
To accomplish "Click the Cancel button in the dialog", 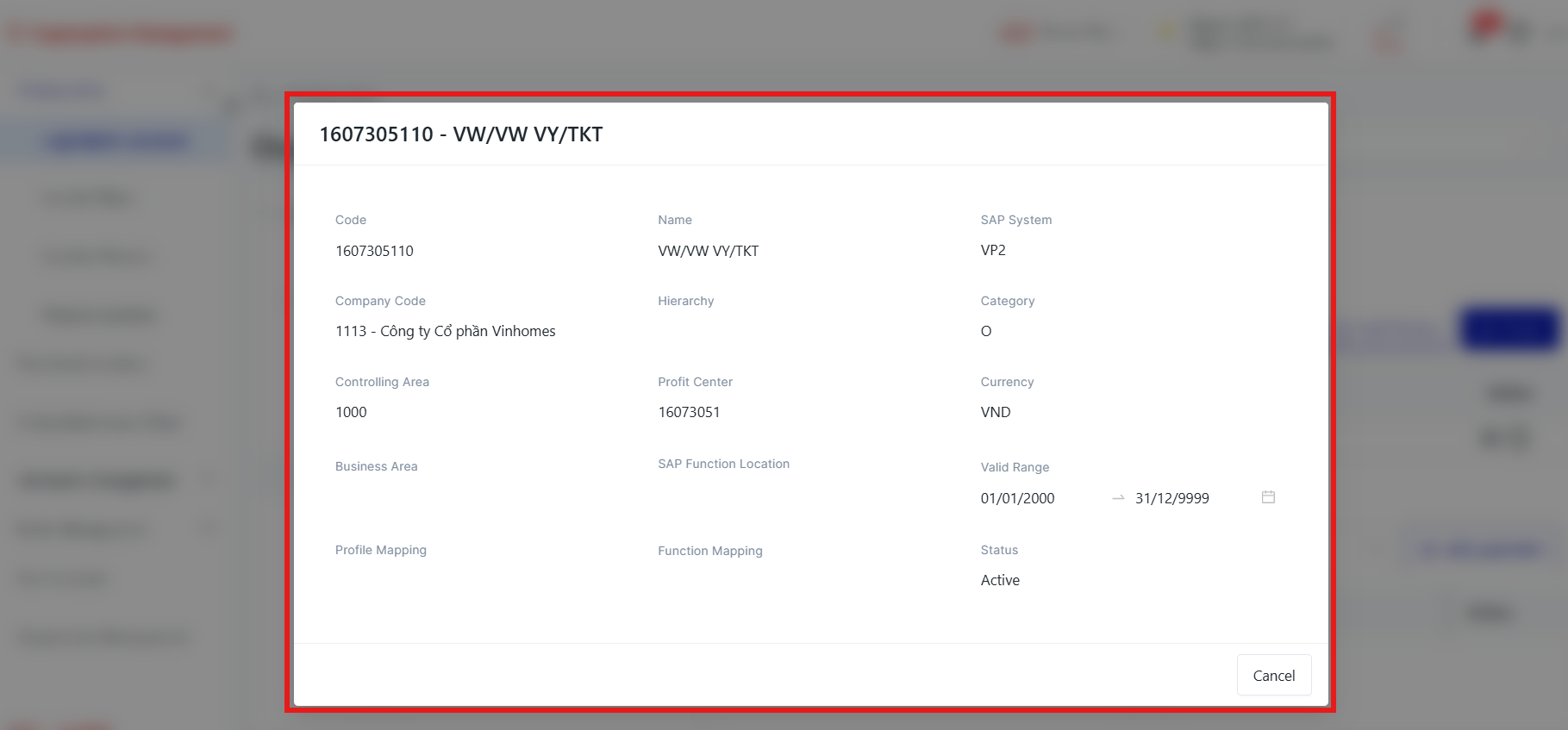I will [1274, 676].
